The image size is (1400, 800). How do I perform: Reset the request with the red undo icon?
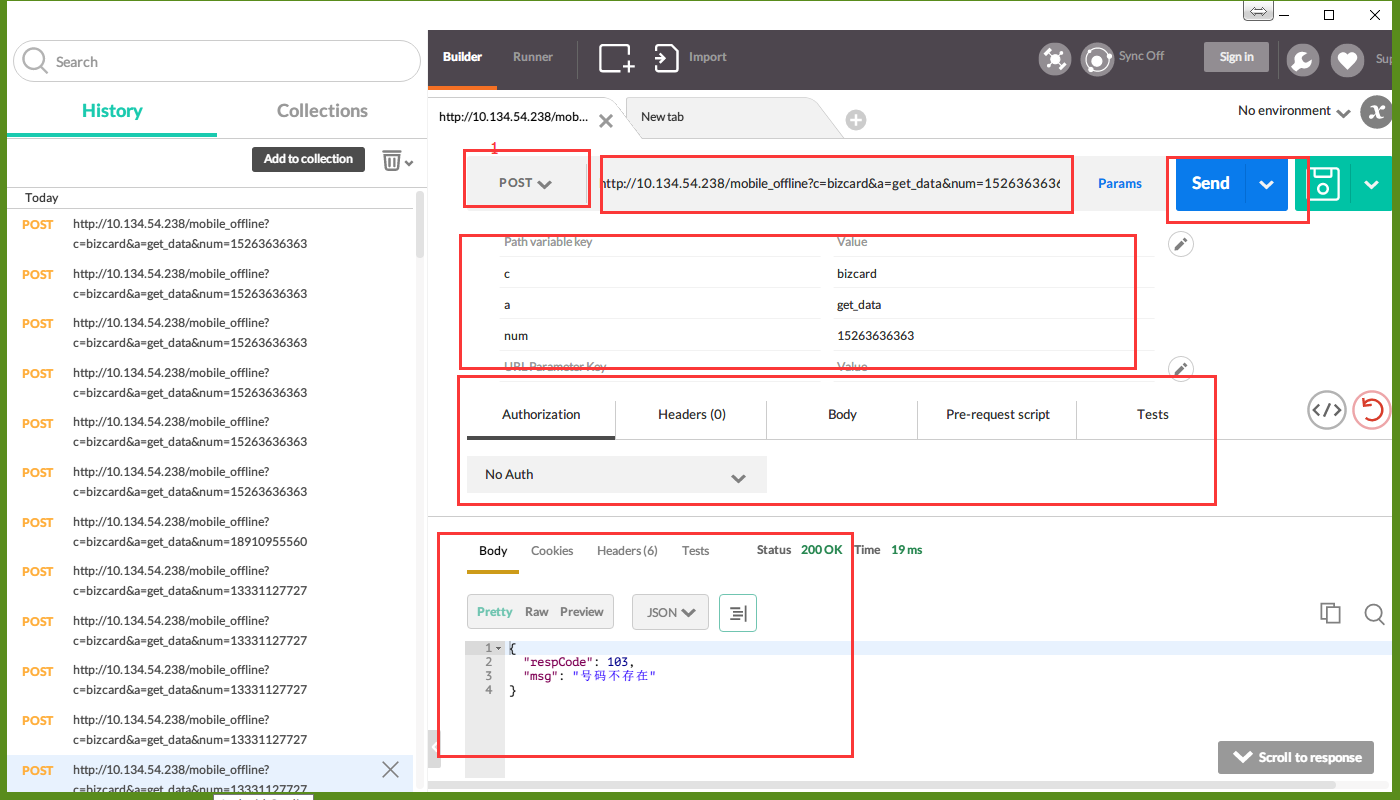pyautogui.click(x=1372, y=409)
